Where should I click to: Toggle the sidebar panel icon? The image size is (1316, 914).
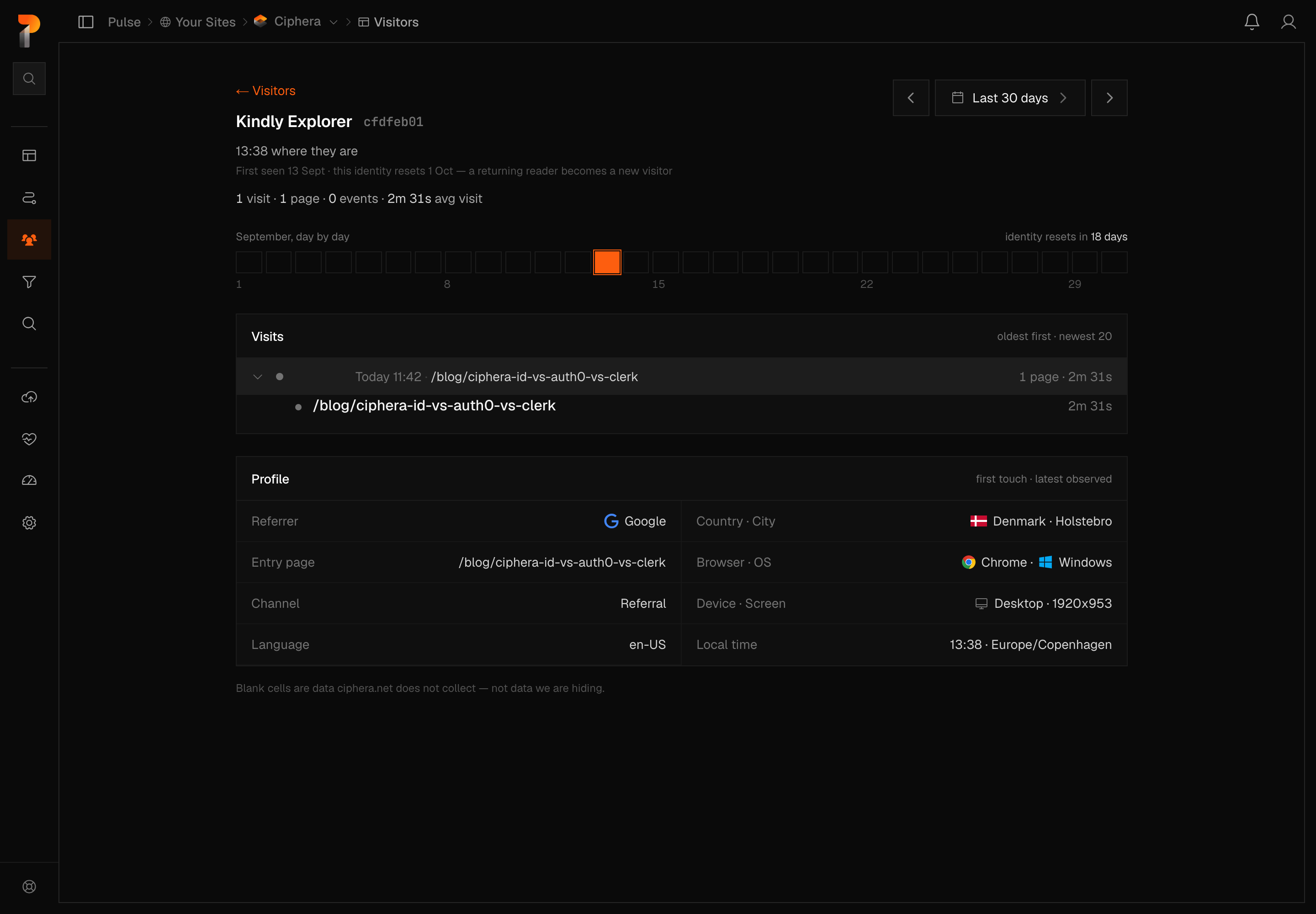(x=86, y=22)
